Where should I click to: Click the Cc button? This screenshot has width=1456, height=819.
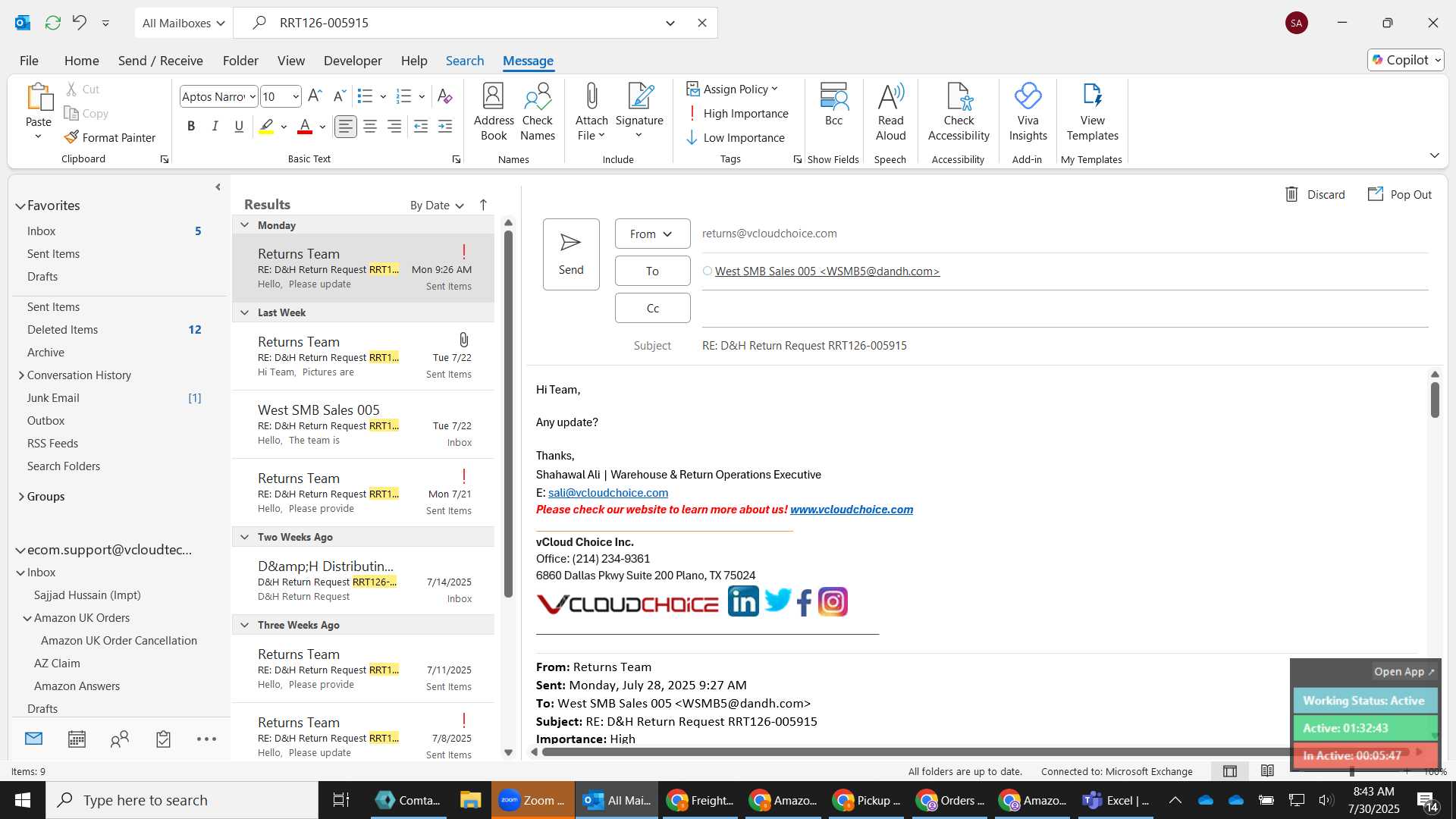click(652, 308)
